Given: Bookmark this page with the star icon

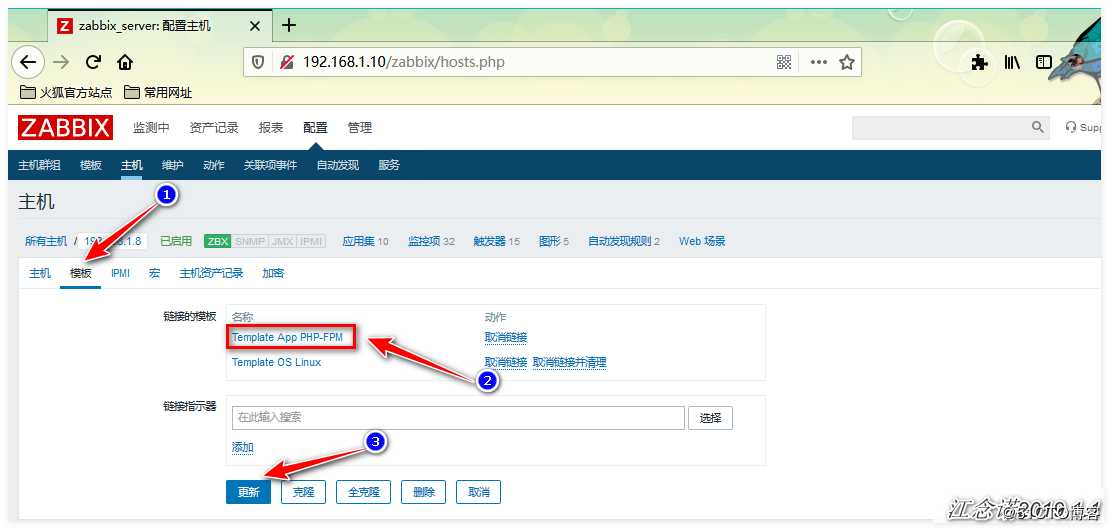Looking at the screenshot, I should pyautogui.click(x=847, y=62).
